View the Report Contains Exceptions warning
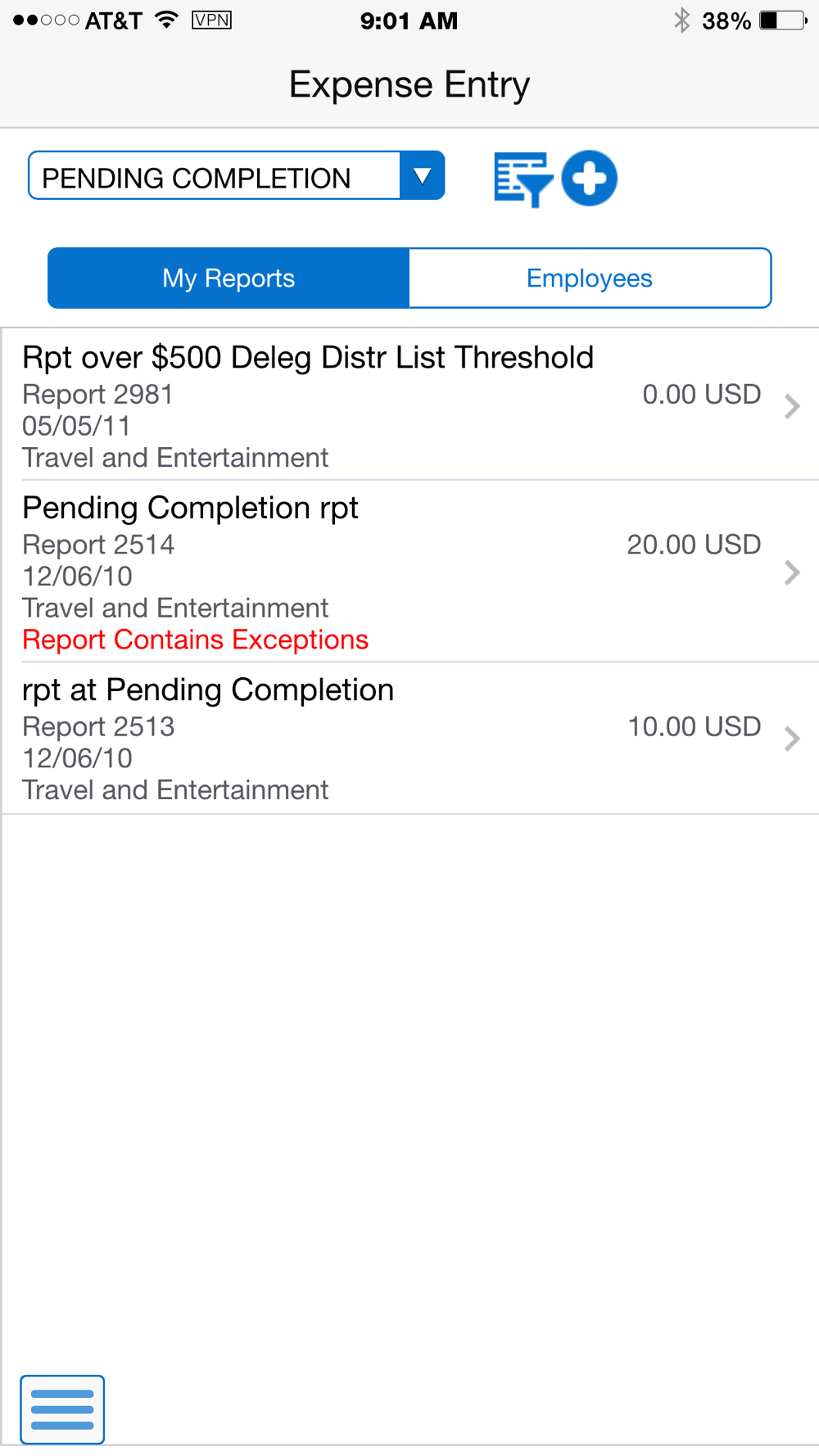The image size is (819, 1456). coord(196,640)
